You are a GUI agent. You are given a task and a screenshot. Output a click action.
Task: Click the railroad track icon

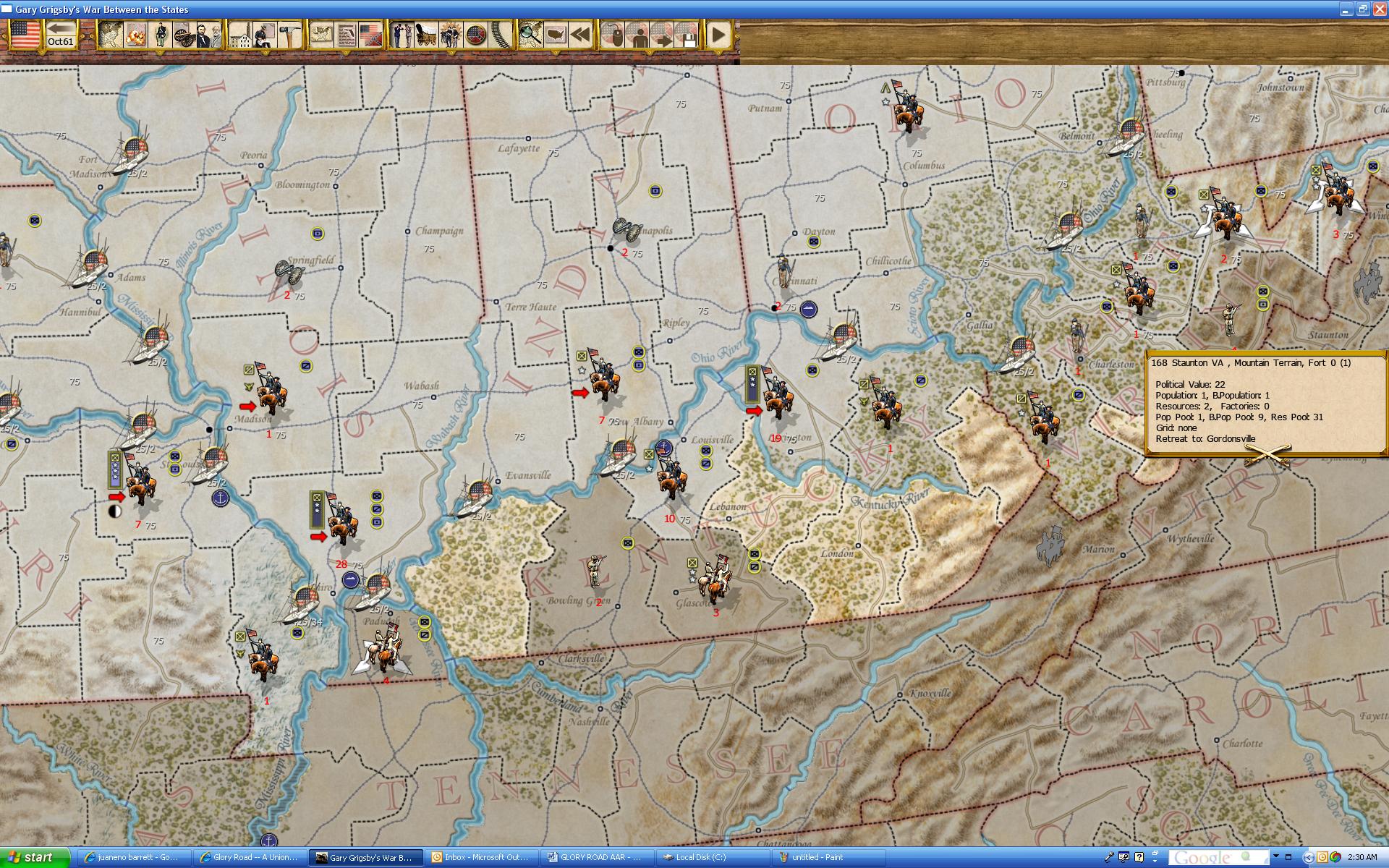(x=500, y=34)
